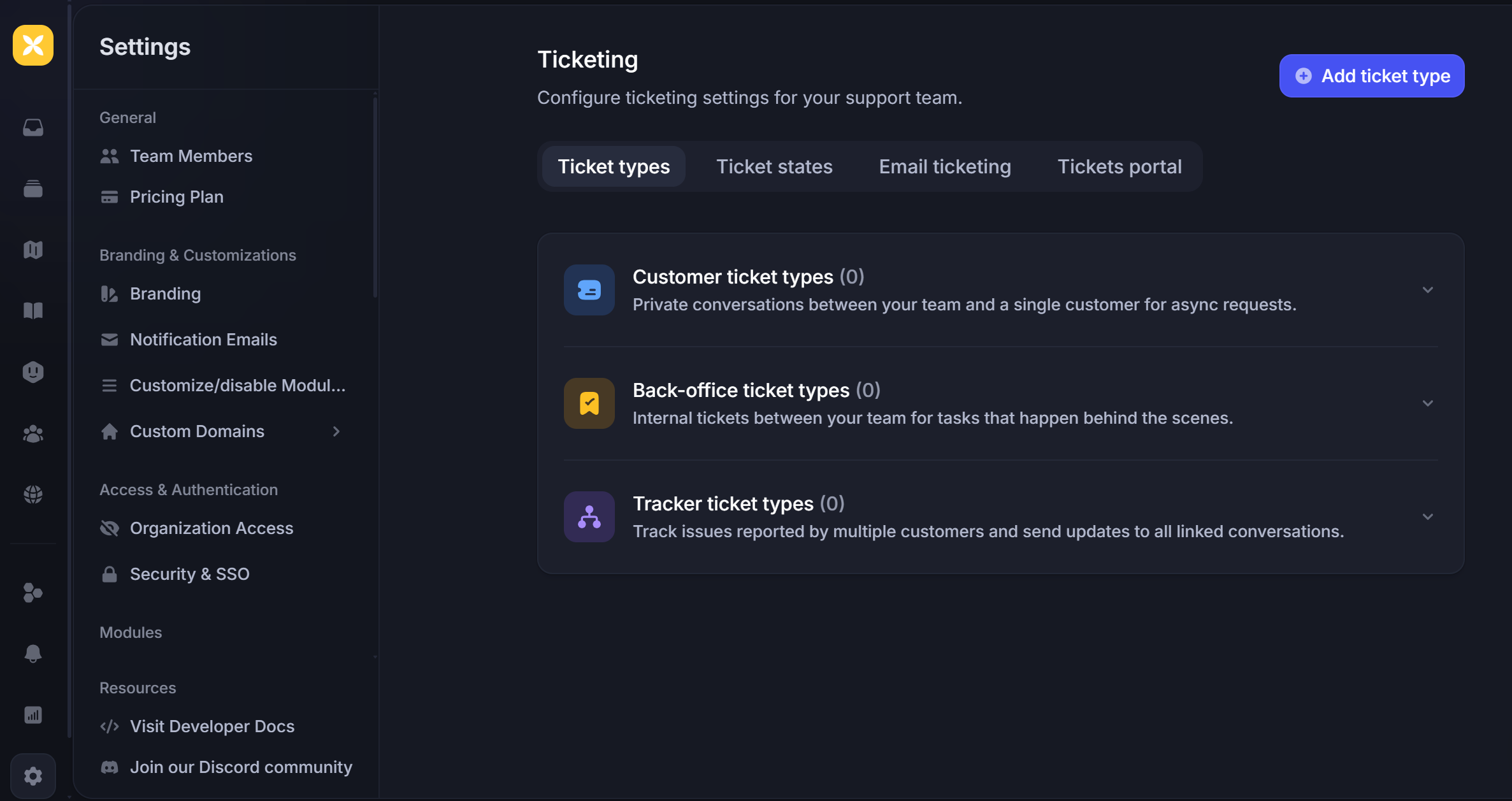This screenshot has width=1512, height=801.
Task: Click the settings gear icon
Action: click(33, 776)
